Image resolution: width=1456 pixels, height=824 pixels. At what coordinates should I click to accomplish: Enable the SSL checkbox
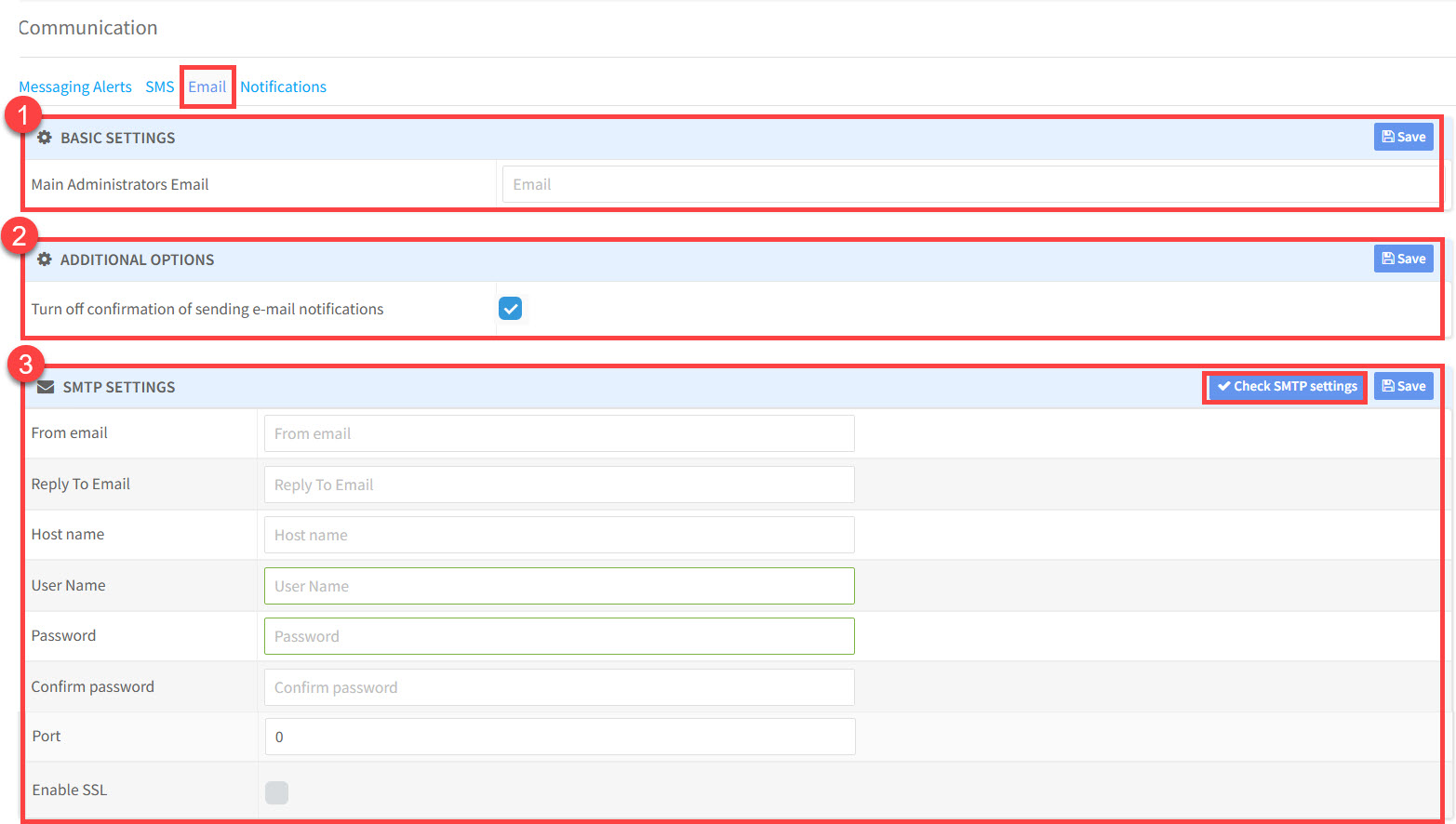(276, 792)
